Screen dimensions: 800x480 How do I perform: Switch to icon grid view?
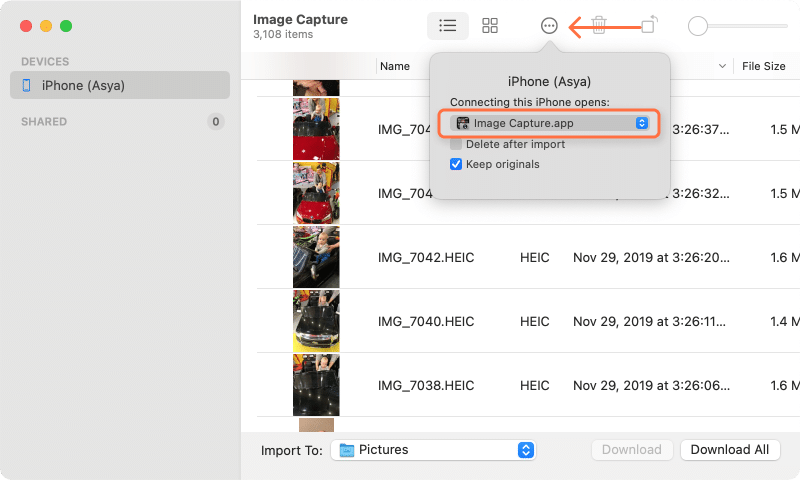pos(490,26)
